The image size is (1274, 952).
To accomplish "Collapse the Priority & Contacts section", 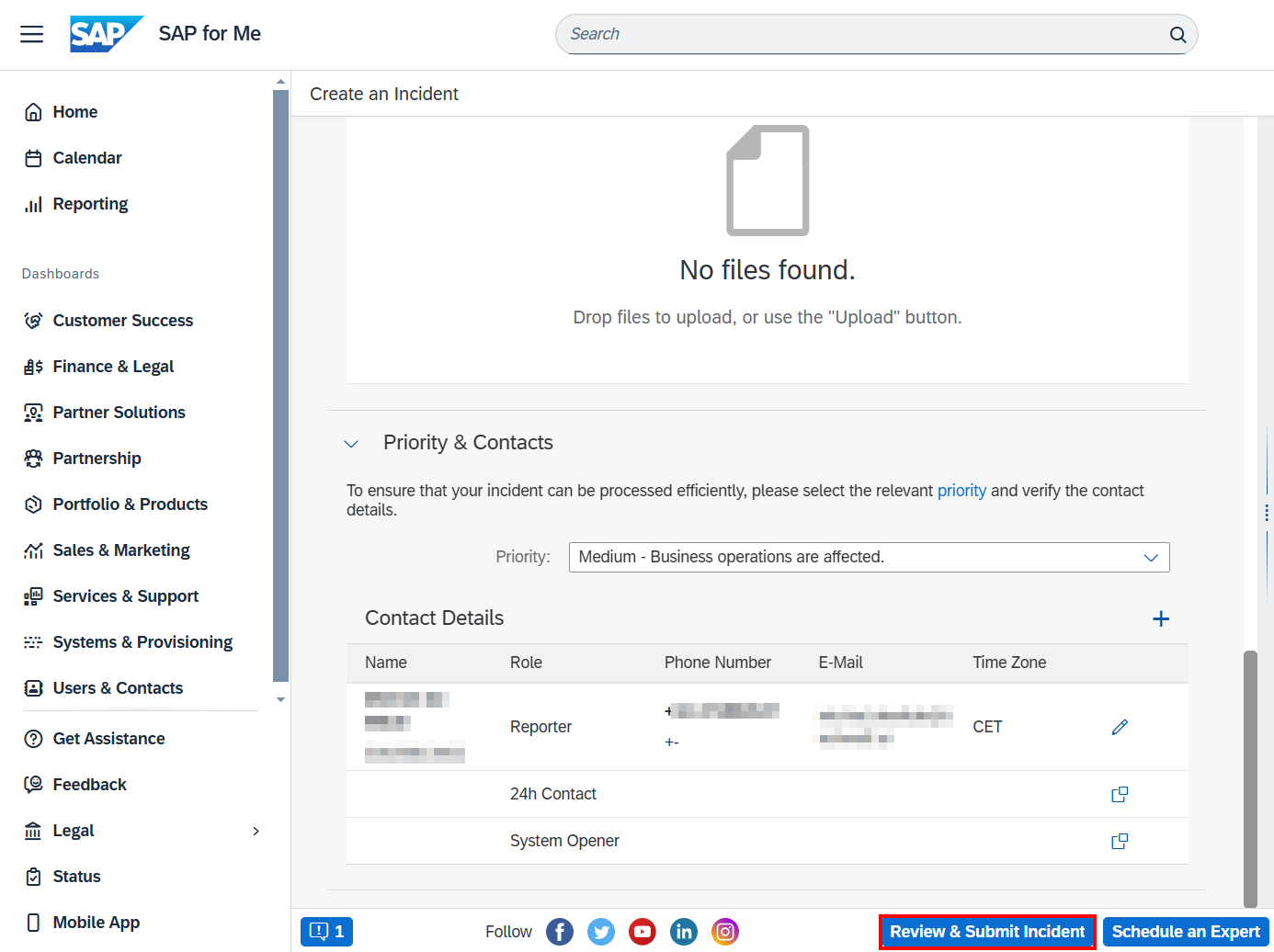I will pos(352,443).
